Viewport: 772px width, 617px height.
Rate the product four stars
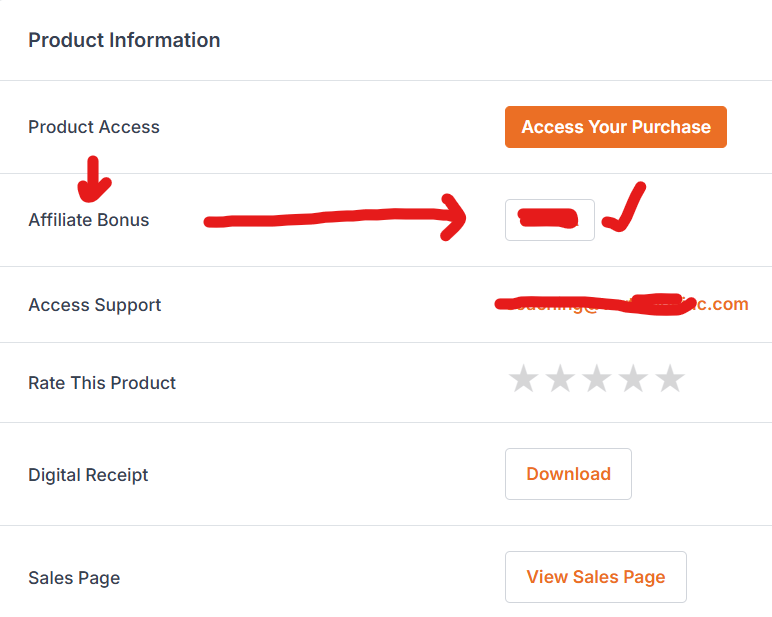[x=633, y=379]
